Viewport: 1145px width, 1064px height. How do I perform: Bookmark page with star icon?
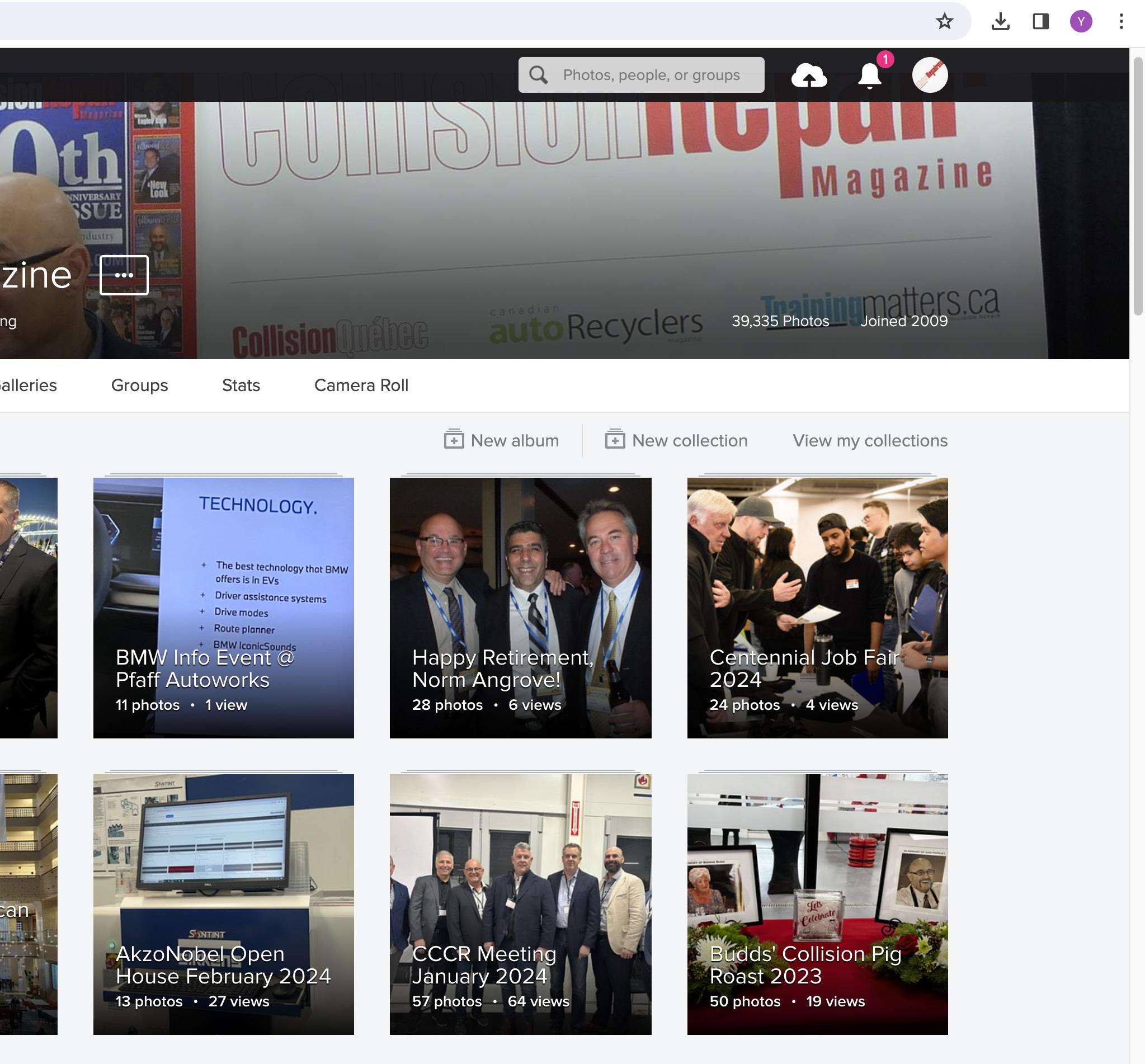pyautogui.click(x=944, y=22)
